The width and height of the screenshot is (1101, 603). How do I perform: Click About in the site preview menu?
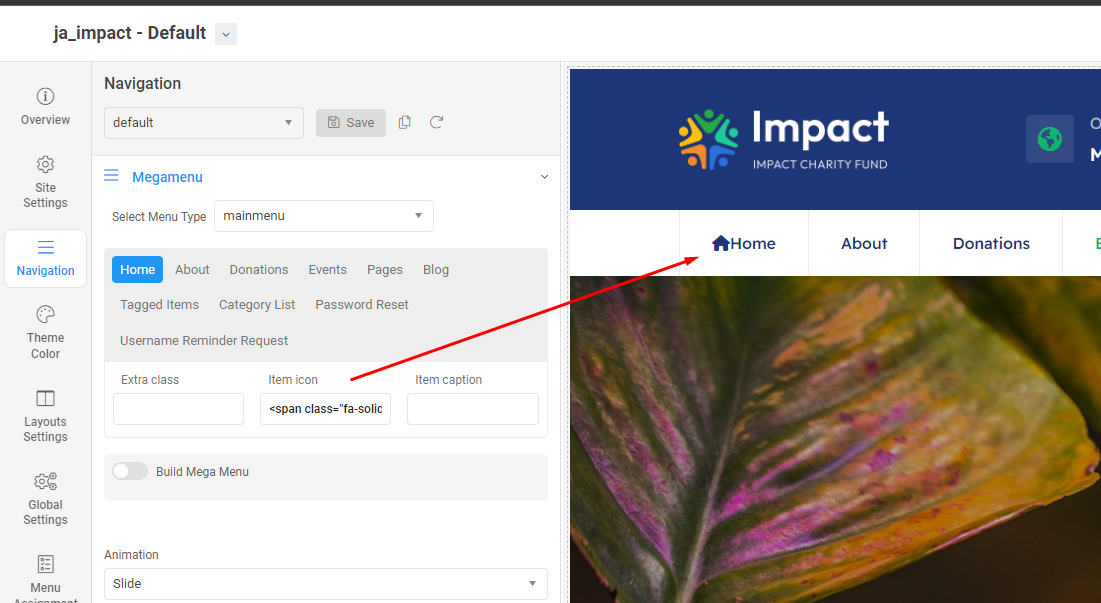pos(864,244)
